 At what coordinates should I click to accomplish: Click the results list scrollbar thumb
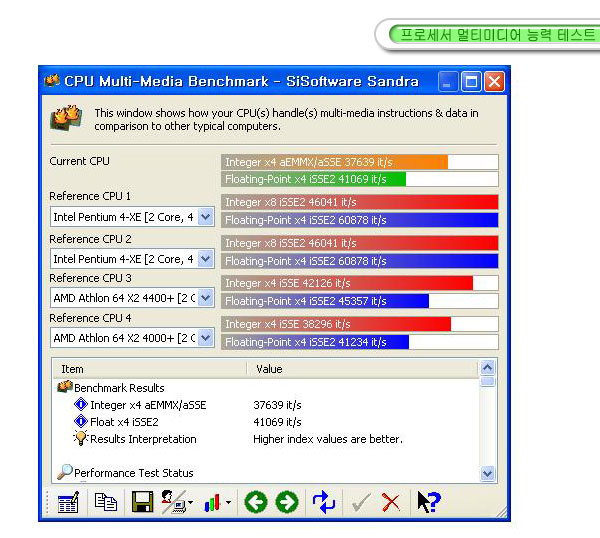(488, 381)
